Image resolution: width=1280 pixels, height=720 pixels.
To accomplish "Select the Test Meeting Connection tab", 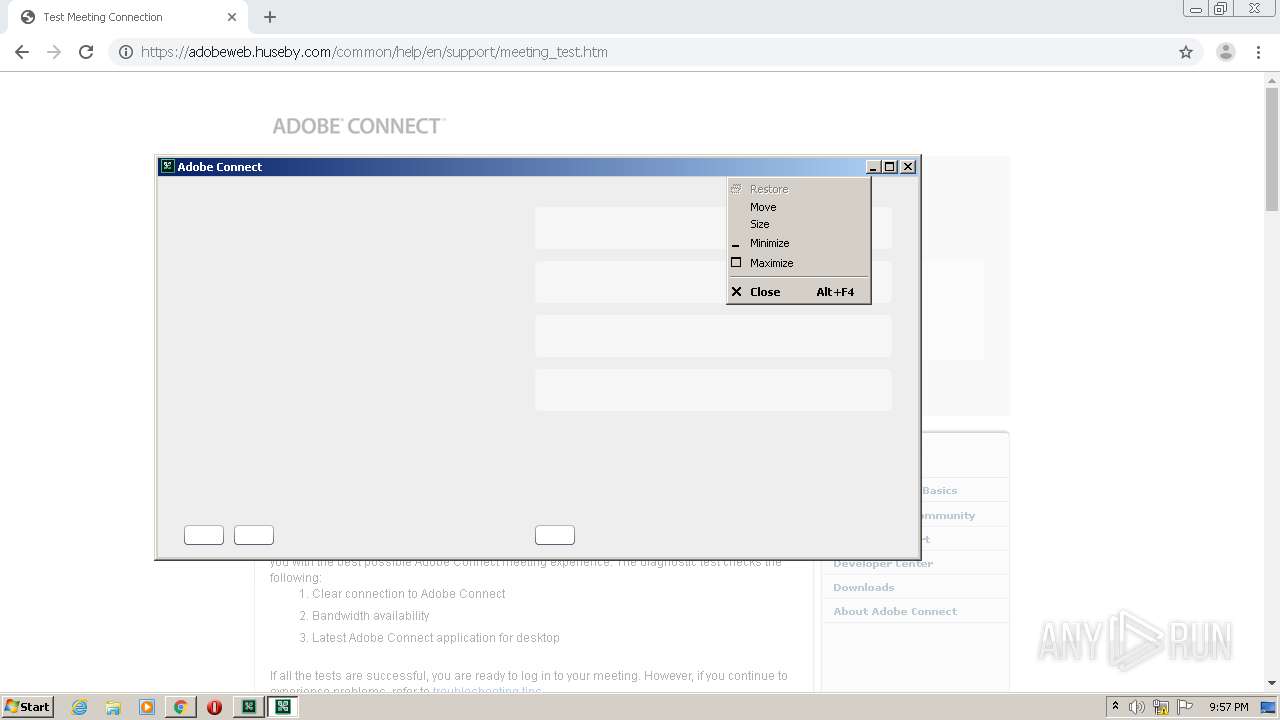I will pyautogui.click(x=127, y=17).
